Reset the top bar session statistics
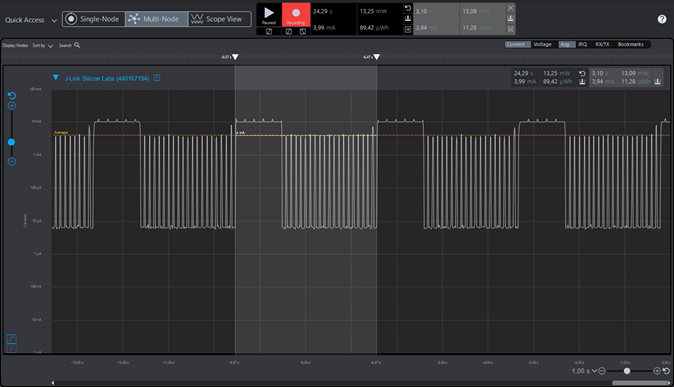The image size is (674, 387). point(408,8)
